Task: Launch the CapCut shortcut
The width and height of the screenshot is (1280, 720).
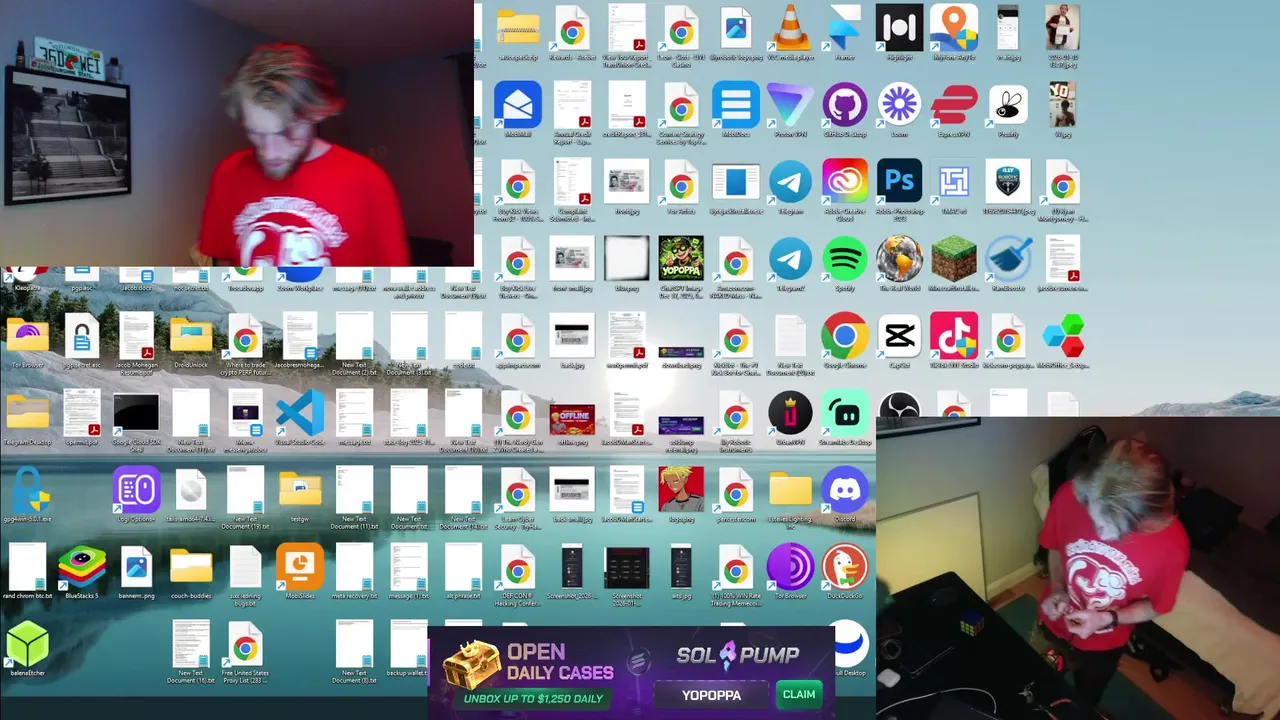Action: click(899, 336)
